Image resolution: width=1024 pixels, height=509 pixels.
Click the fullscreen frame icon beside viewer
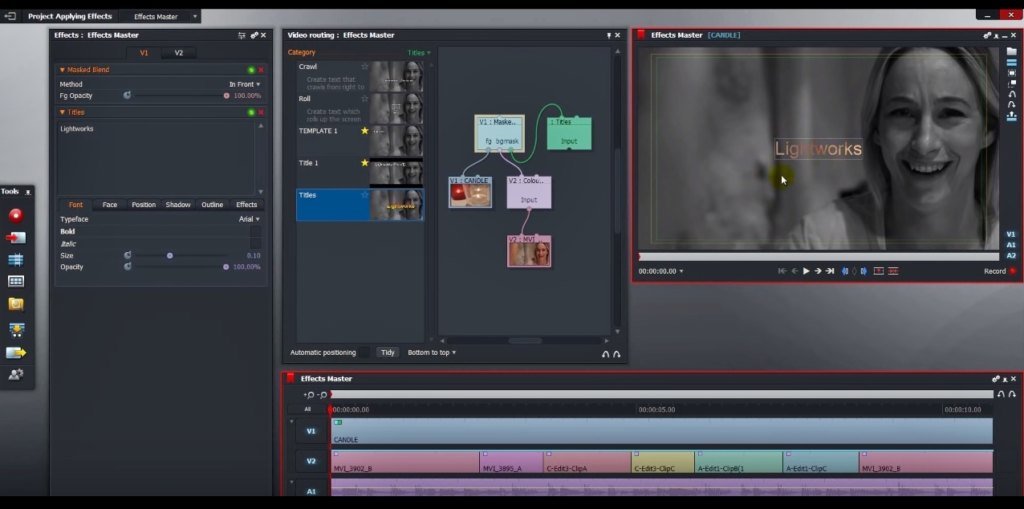point(1012,73)
